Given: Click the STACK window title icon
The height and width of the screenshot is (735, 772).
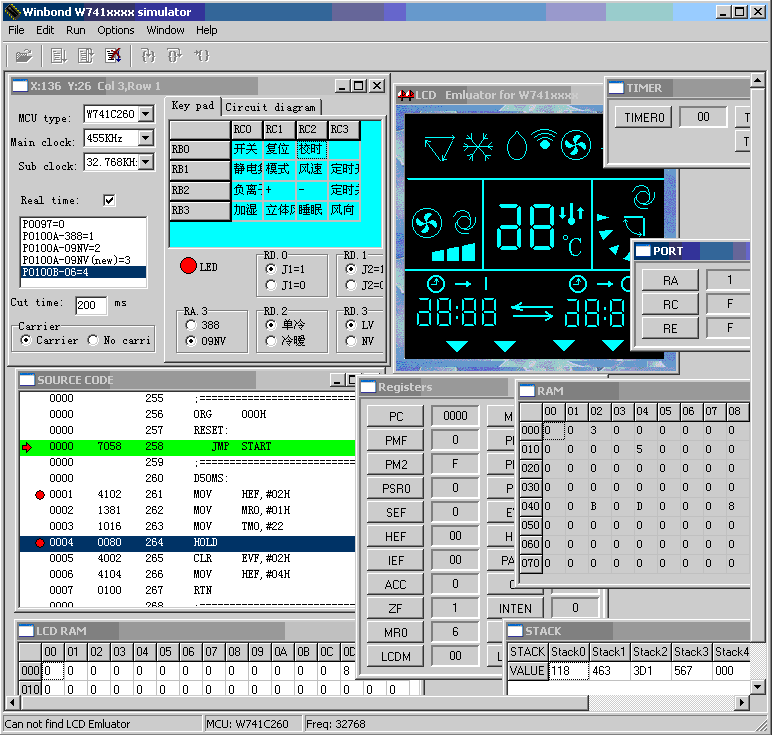Looking at the screenshot, I should coord(515,631).
